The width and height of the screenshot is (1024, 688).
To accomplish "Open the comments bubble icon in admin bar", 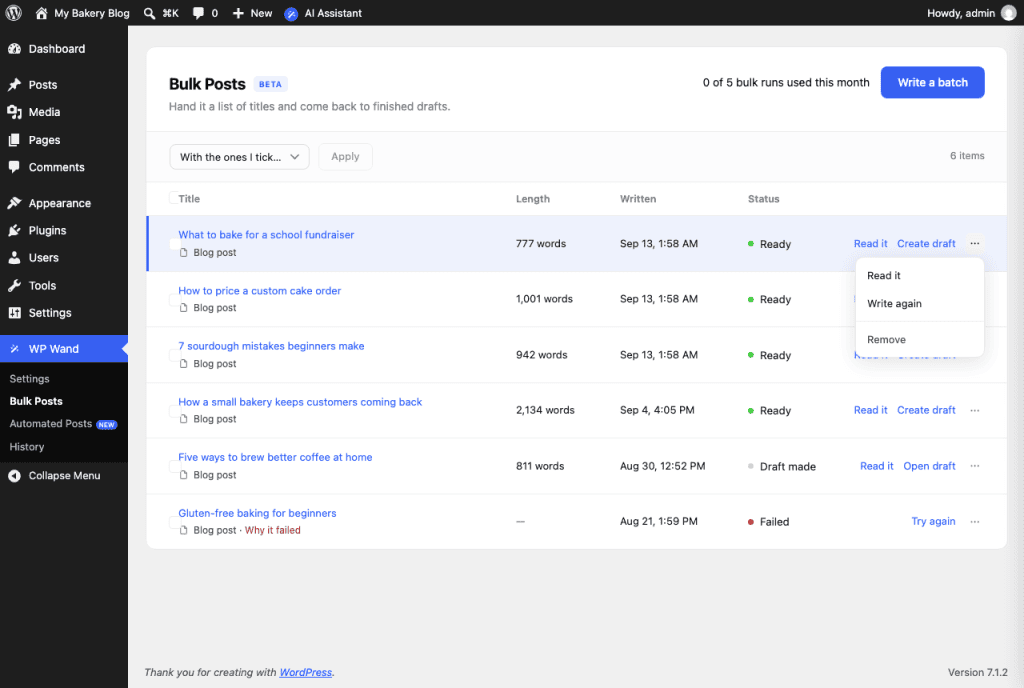I will (x=199, y=13).
